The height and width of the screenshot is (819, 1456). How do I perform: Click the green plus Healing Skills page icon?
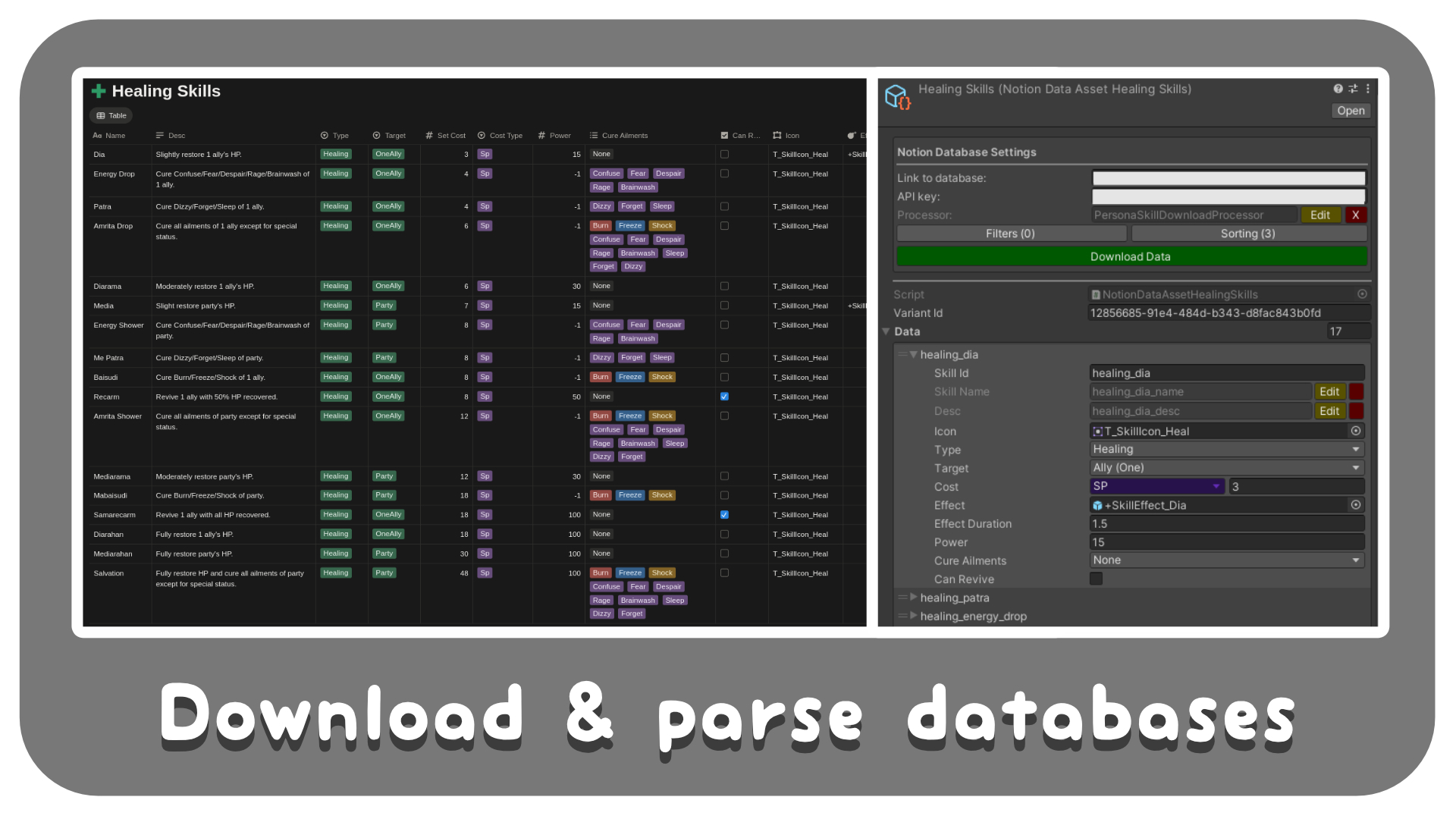tap(99, 91)
